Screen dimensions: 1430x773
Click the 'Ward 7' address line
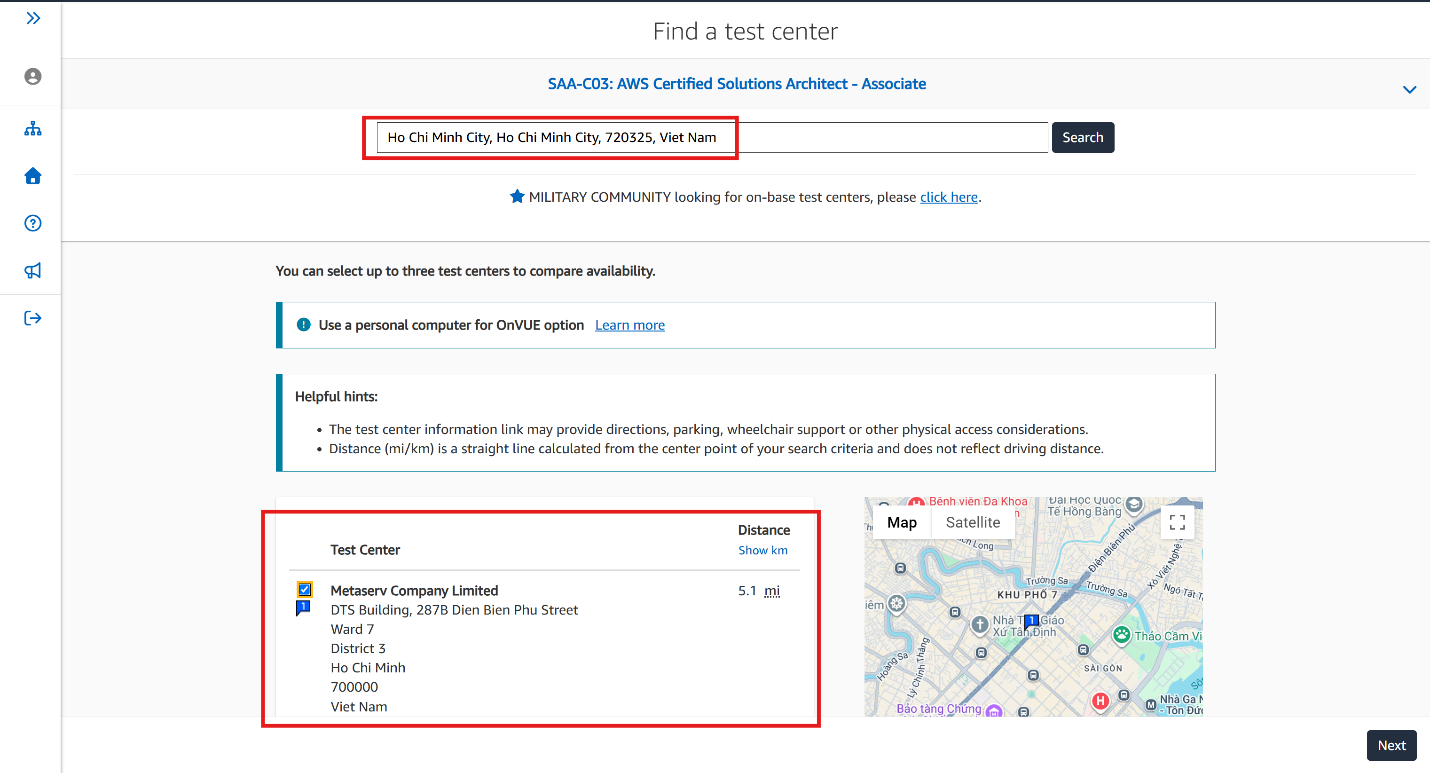352,629
